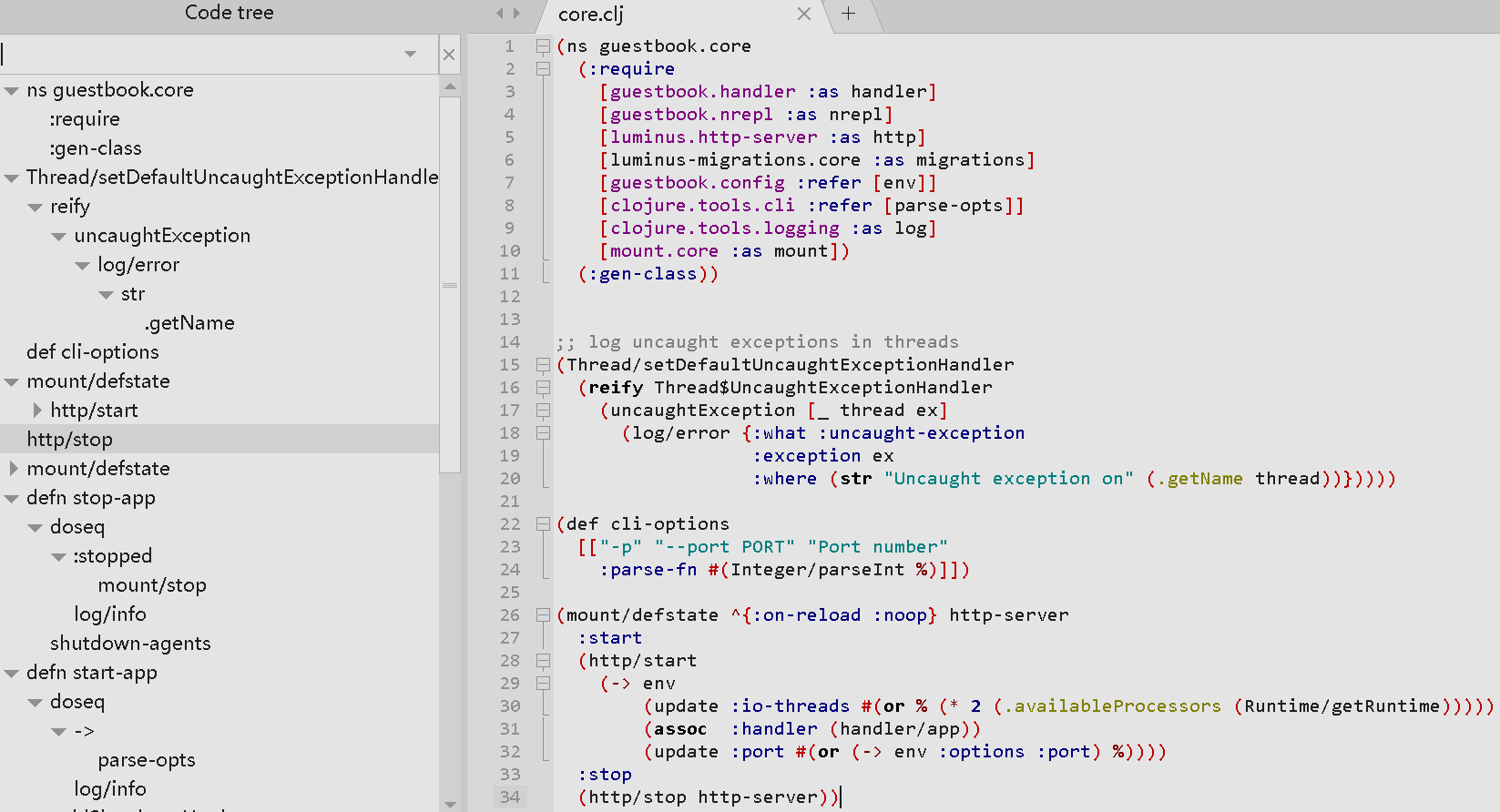This screenshot has height=812, width=1500.
Task: Click the comment on line 14
Action: [758, 342]
